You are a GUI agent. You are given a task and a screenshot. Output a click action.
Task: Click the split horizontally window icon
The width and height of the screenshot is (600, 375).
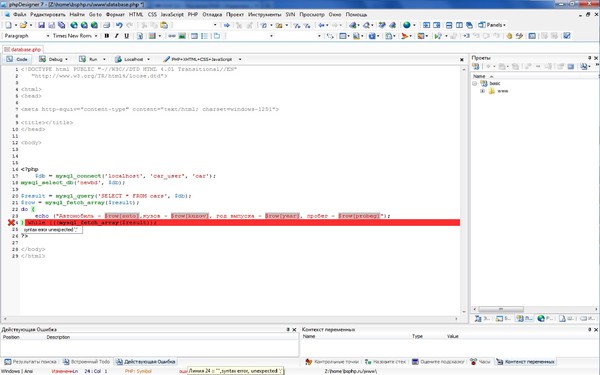tap(449, 25)
